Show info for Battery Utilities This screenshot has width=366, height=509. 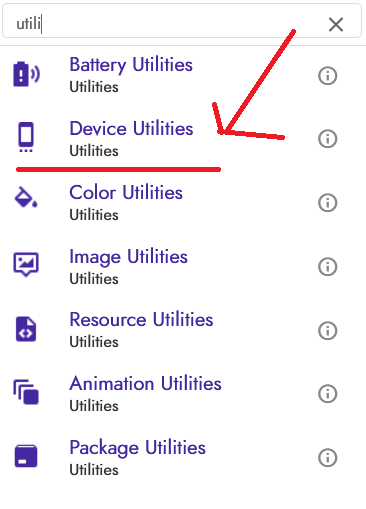pyautogui.click(x=328, y=76)
